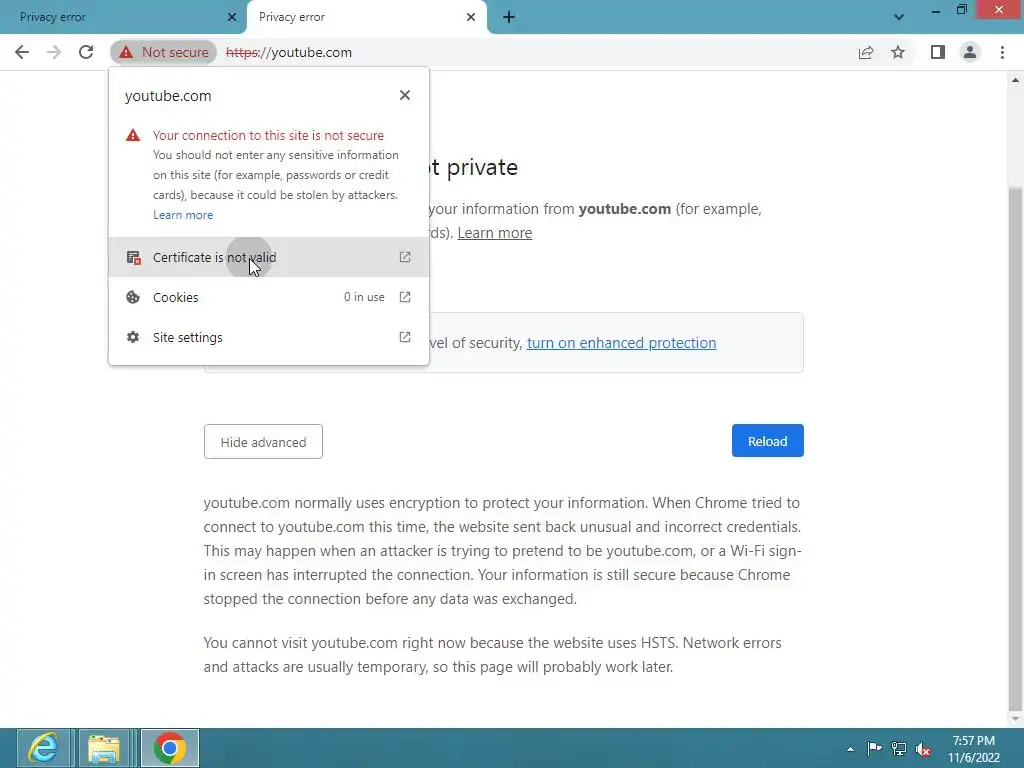Viewport: 1024px width, 768px height.
Task: Click the blue Reload button
Action: tap(767, 441)
